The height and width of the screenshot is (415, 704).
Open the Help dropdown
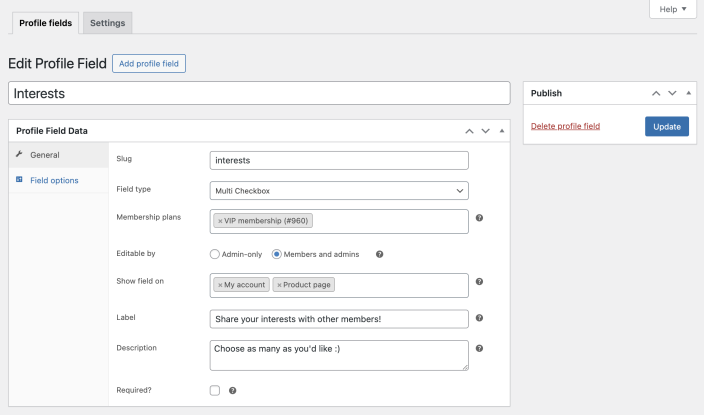(x=671, y=9)
